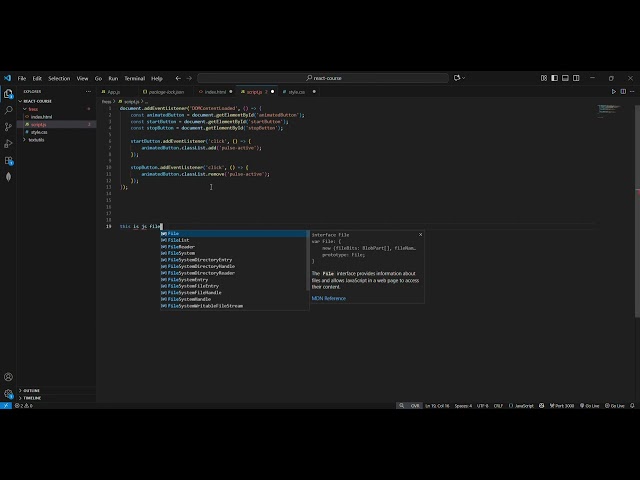Image resolution: width=640 pixels, height=480 pixels.
Task: Click errors and warnings count in status bar
Action: (24, 406)
